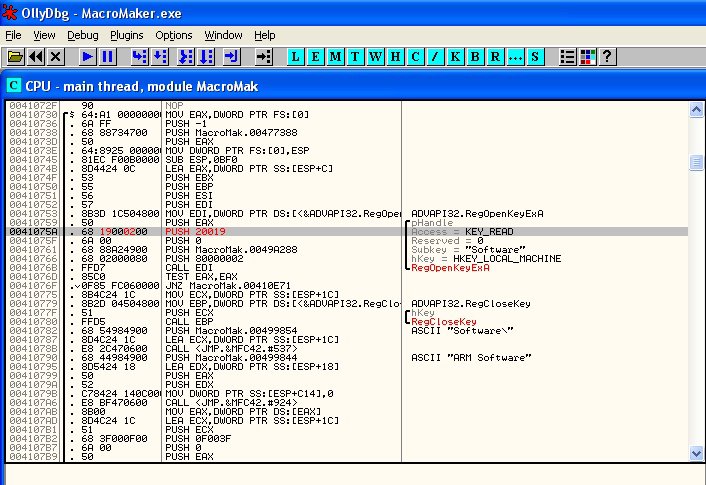Click the Close program X icon
Viewport: 706px width, 485px height.
(55, 57)
